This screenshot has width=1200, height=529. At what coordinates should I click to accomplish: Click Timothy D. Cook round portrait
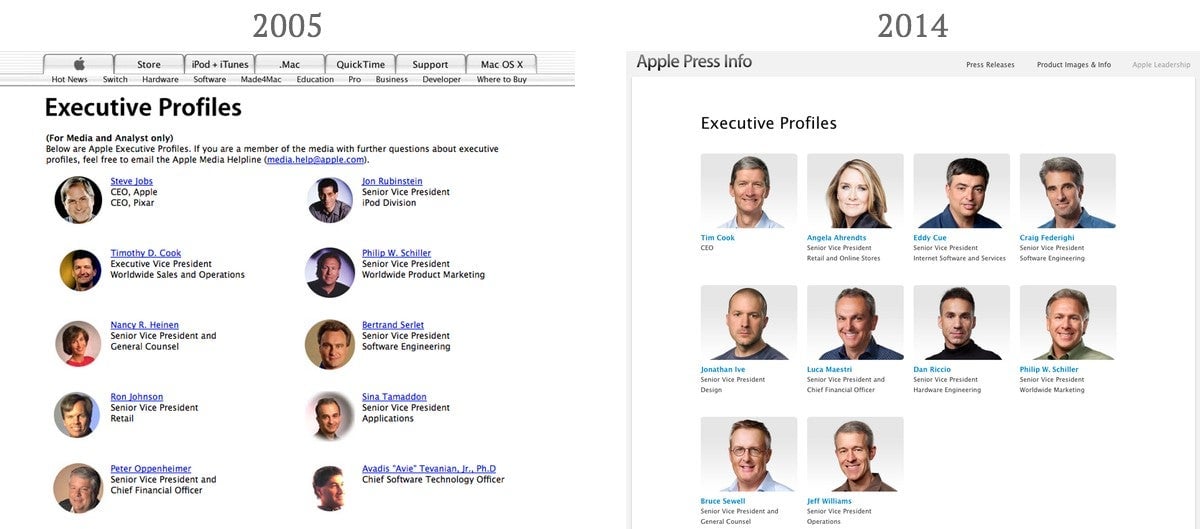click(x=80, y=270)
